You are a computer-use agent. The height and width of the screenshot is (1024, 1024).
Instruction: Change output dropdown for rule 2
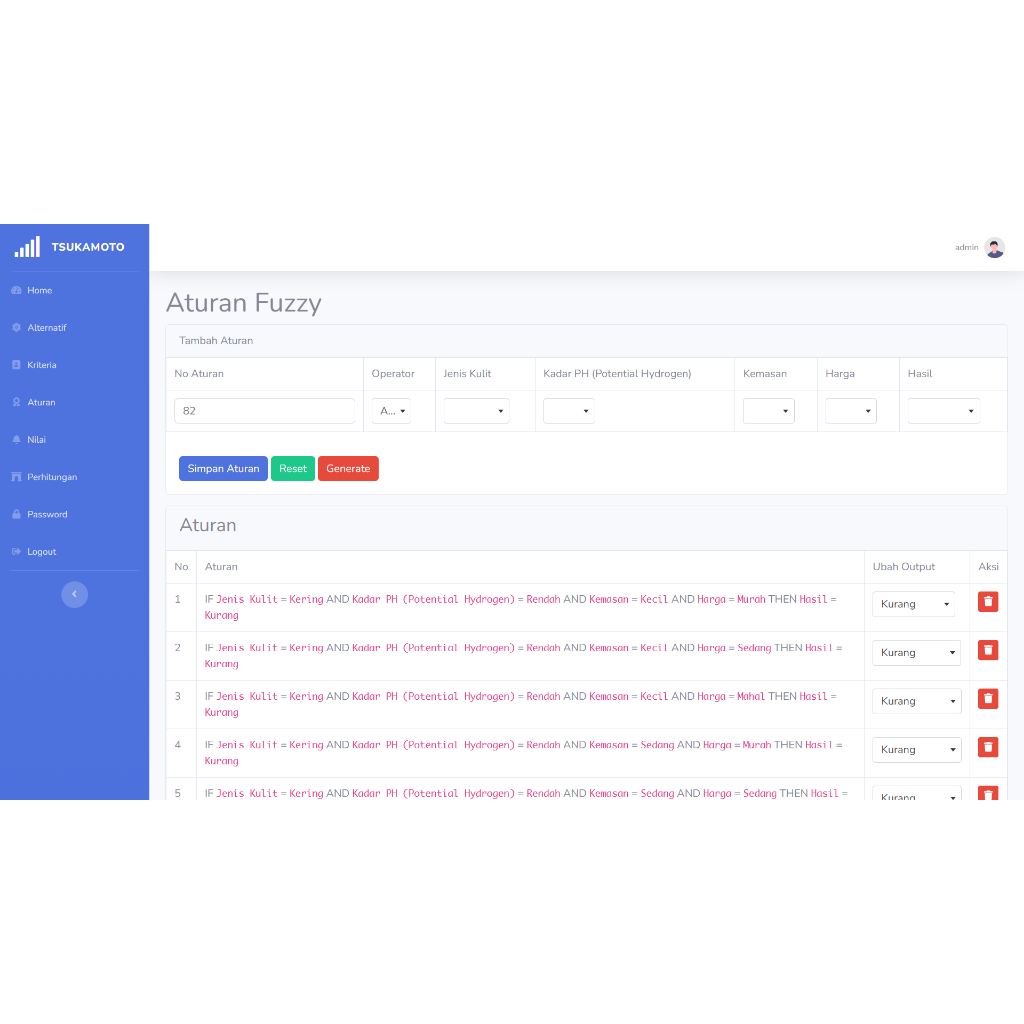pyautogui.click(x=916, y=652)
